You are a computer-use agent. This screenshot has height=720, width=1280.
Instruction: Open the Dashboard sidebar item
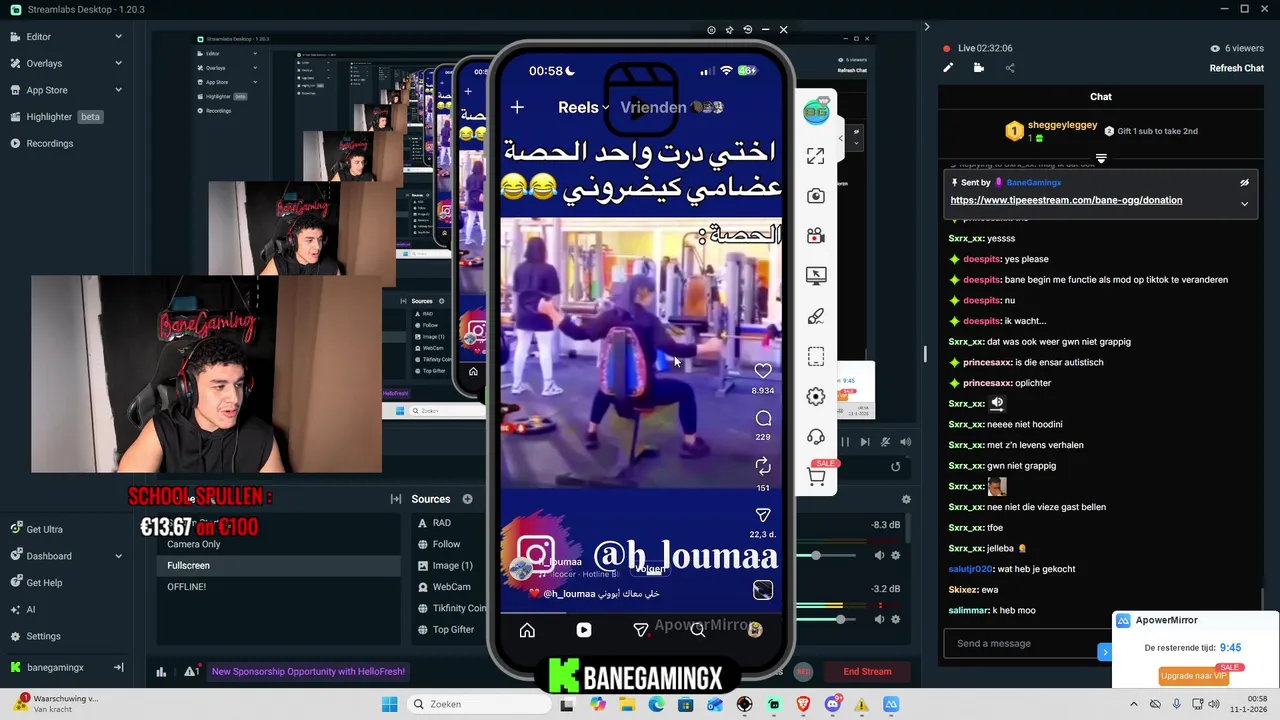pos(49,556)
